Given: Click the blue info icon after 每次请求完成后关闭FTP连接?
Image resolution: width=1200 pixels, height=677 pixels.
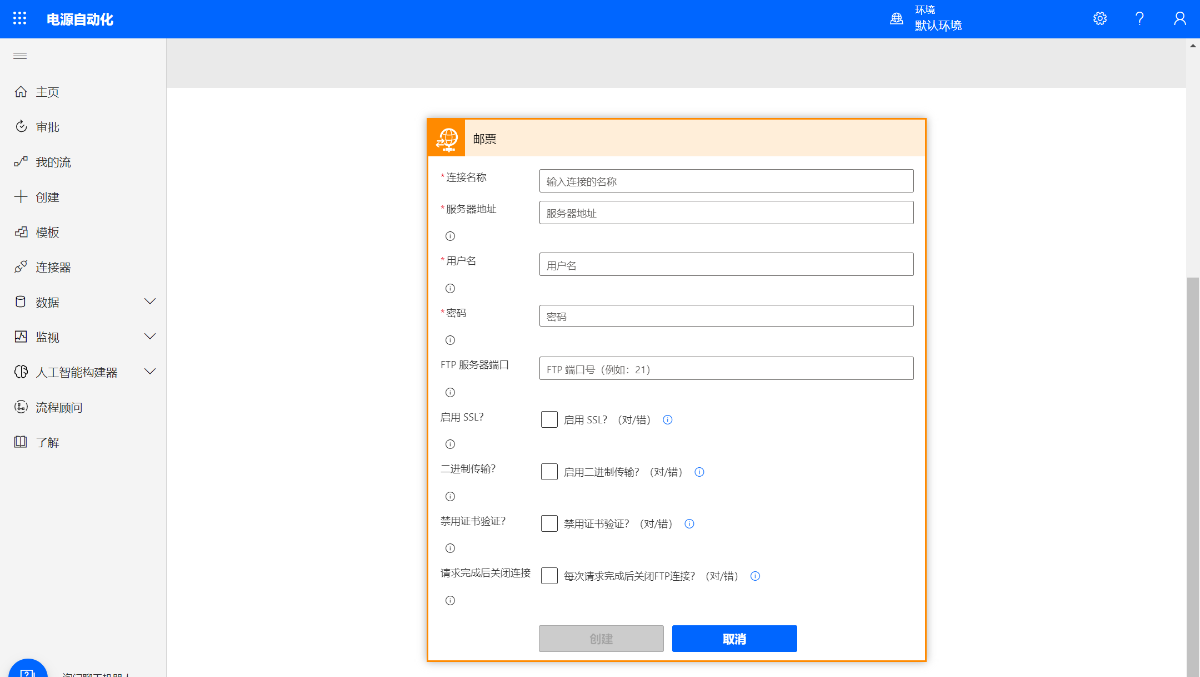Looking at the screenshot, I should click(755, 576).
